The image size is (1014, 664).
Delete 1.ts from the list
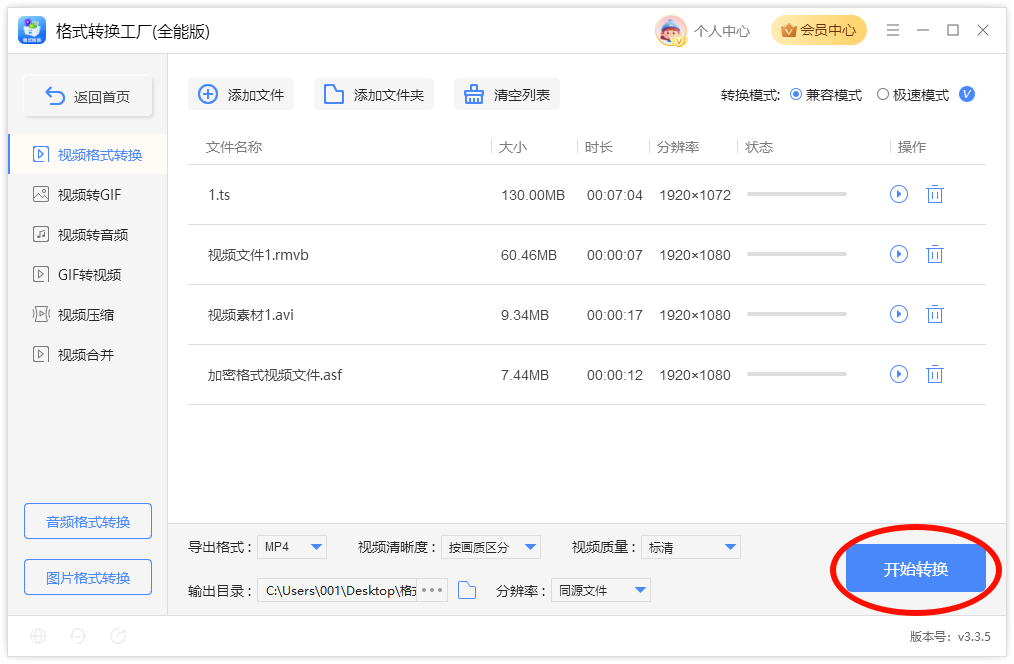(x=934, y=194)
